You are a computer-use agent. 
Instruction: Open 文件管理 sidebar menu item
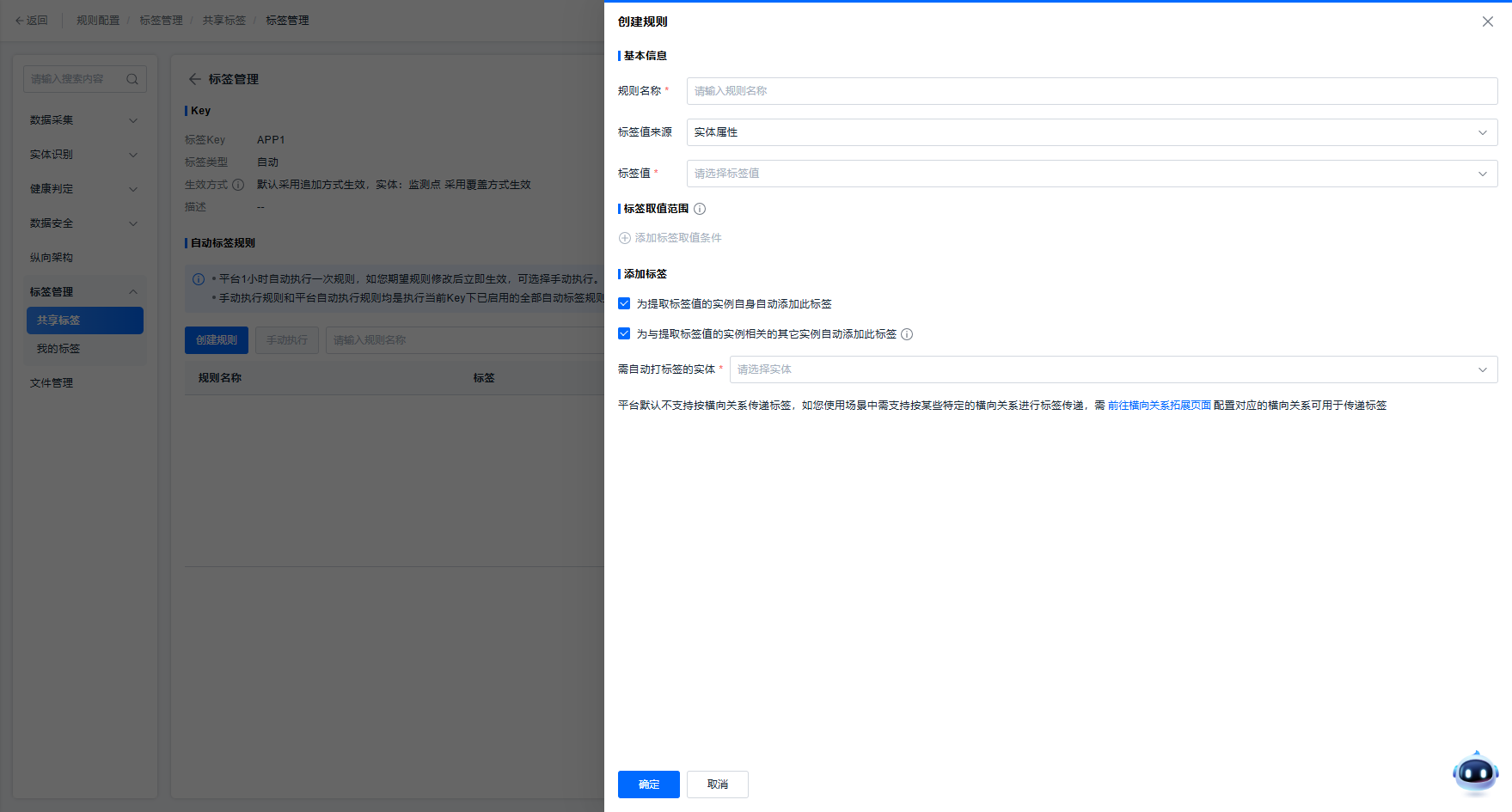pyautogui.click(x=52, y=383)
